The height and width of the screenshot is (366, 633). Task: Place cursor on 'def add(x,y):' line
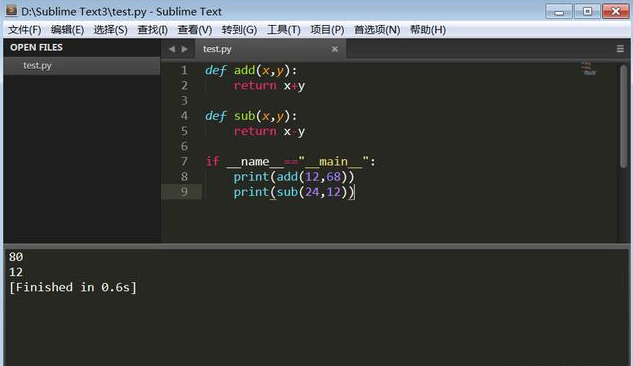point(251,70)
